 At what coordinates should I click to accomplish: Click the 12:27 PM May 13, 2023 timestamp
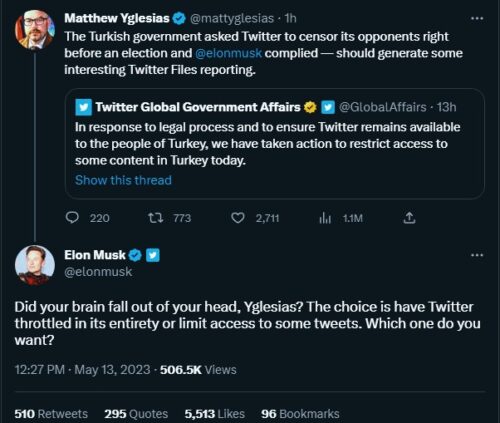click(82, 370)
